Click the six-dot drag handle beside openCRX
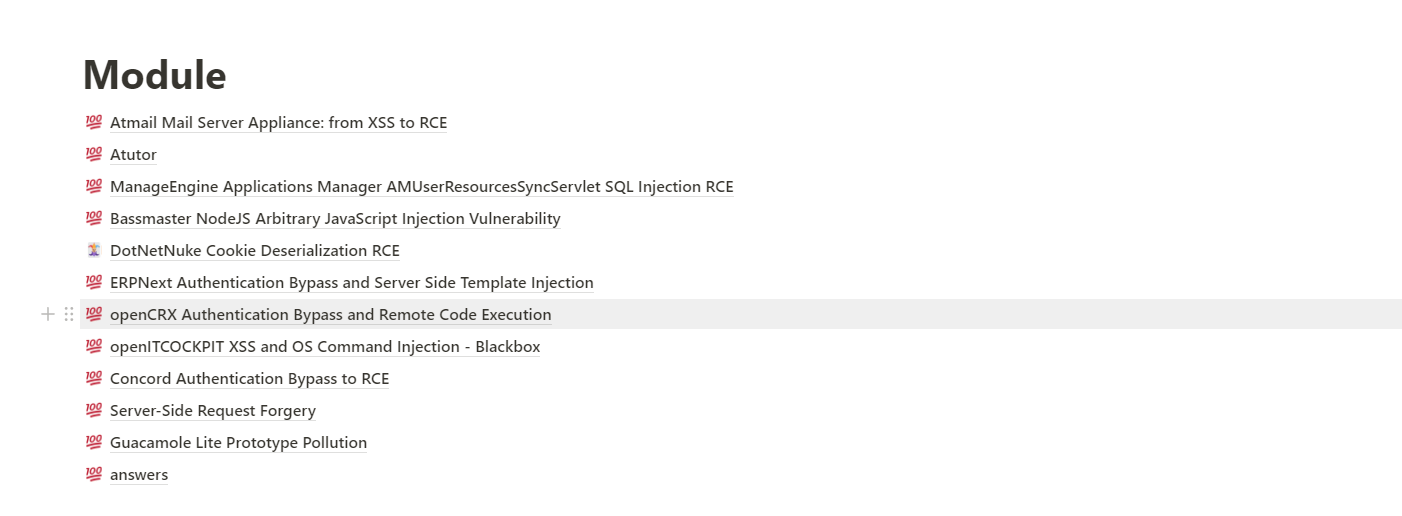Screen dimensions: 1402x516 (x=69, y=315)
